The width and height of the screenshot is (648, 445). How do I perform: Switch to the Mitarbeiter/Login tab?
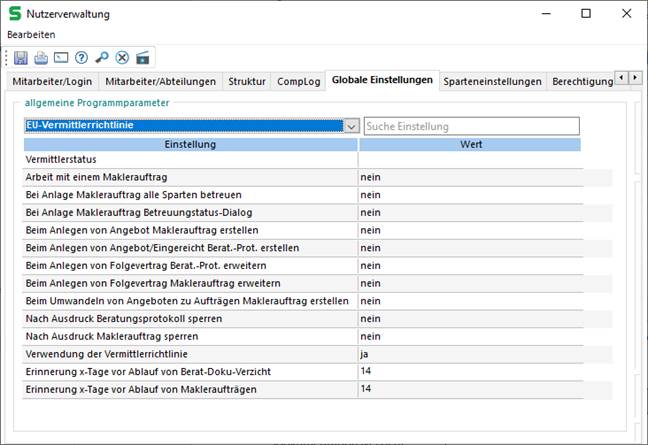(52, 81)
